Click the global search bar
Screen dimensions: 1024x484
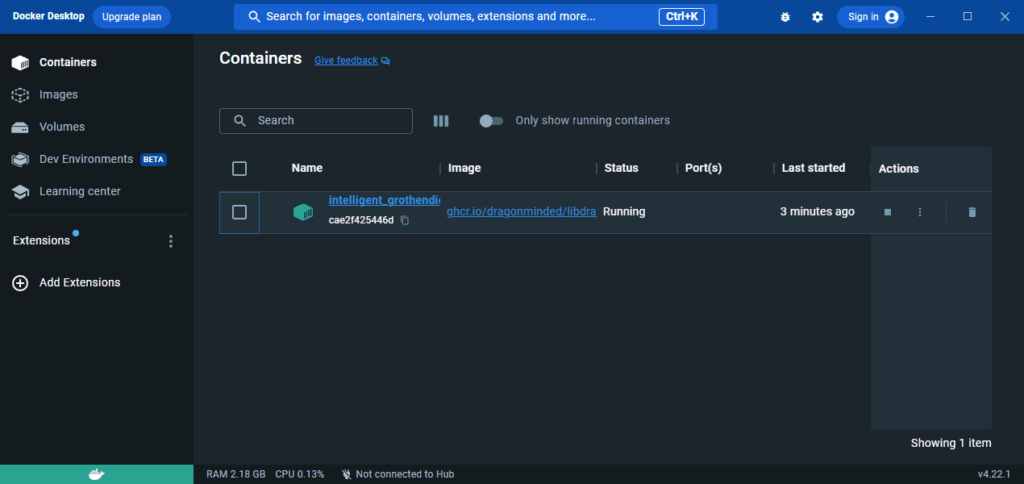pyautogui.click(x=475, y=17)
